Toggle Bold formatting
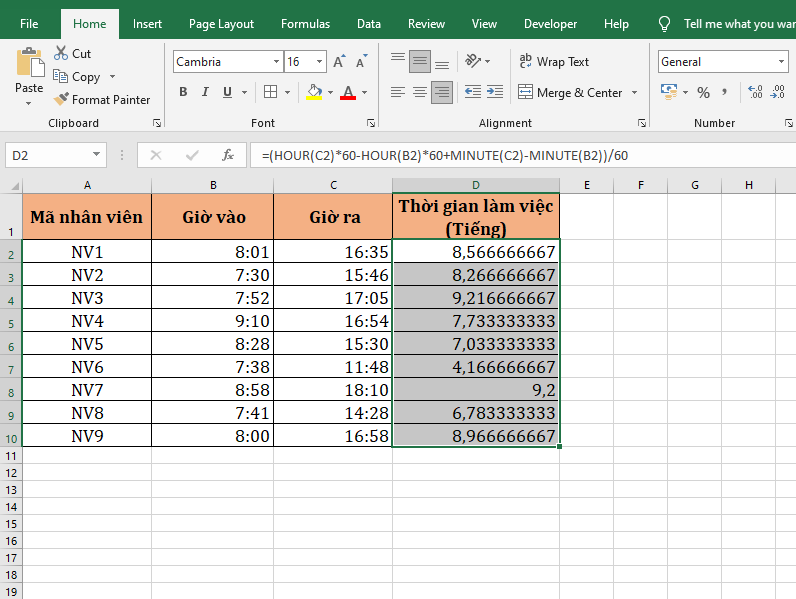 [x=183, y=92]
